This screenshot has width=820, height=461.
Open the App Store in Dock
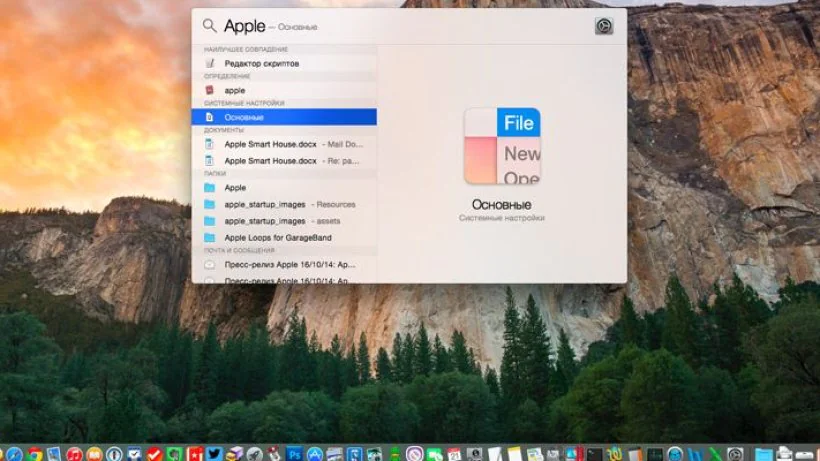314,454
